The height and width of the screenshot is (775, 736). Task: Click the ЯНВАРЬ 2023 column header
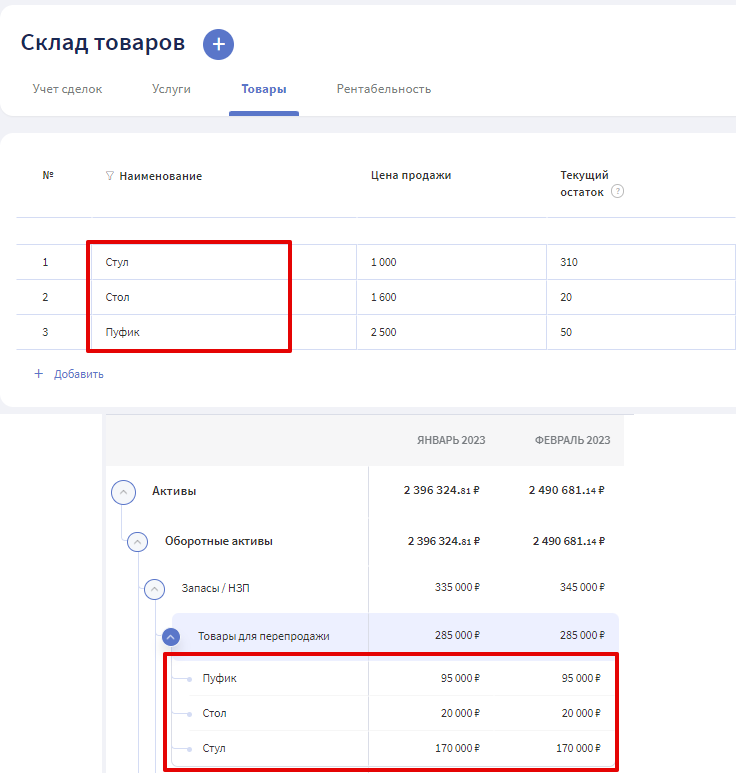[451, 440]
